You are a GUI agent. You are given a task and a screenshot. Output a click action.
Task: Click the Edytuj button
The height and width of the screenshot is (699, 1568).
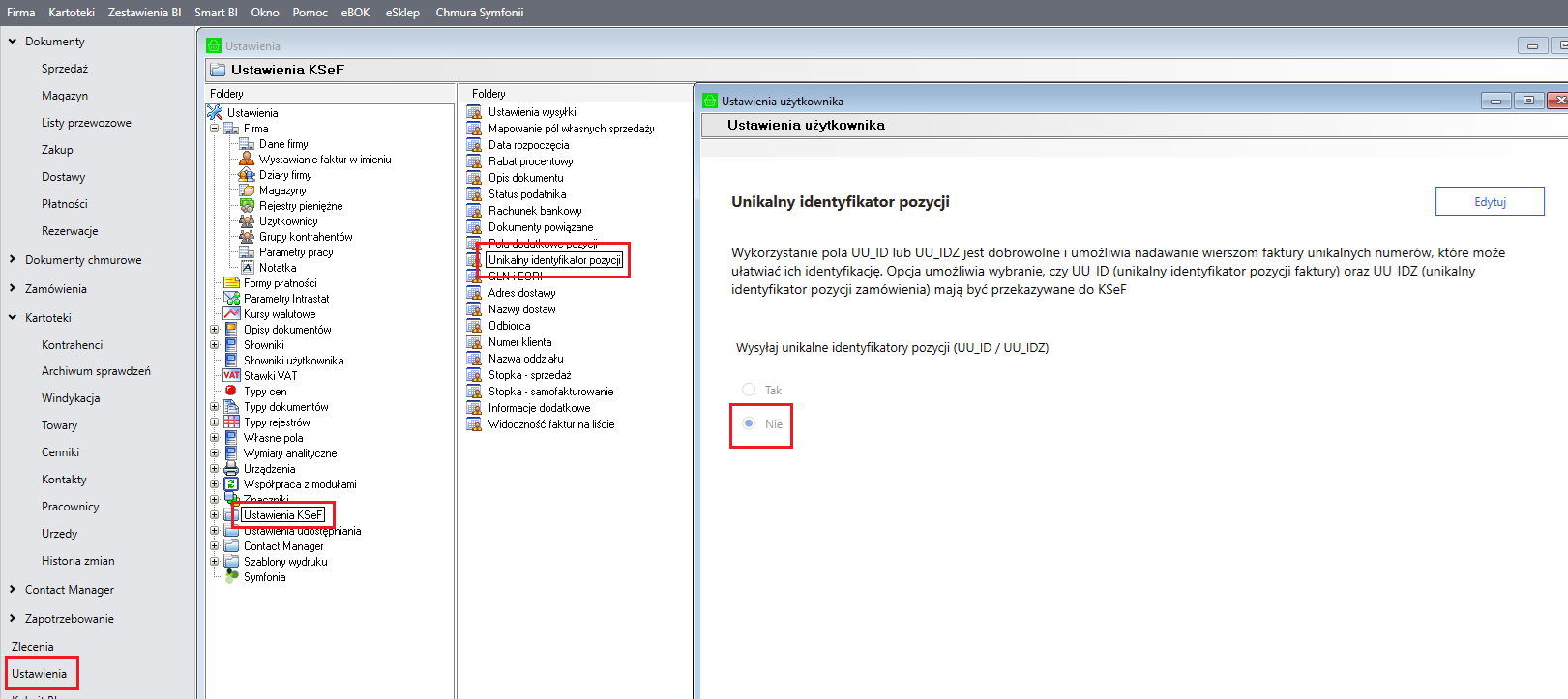(1489, 201)
